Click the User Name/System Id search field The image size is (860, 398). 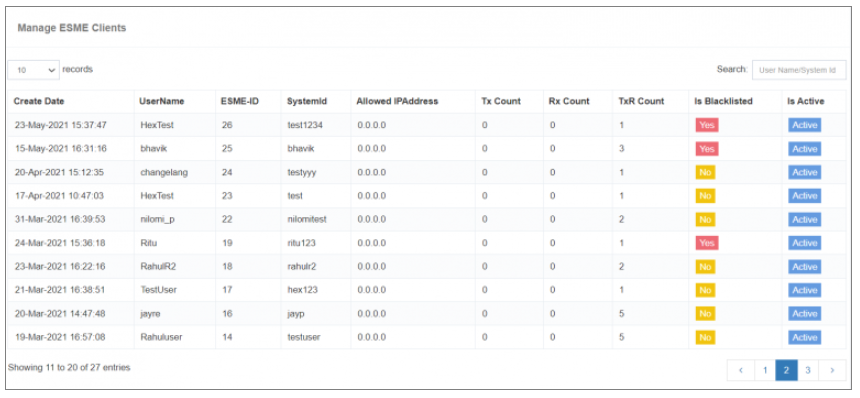point(799,70)
